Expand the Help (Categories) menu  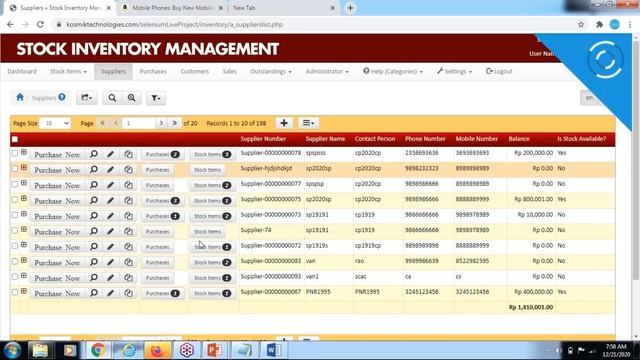[x=393, y=71]
